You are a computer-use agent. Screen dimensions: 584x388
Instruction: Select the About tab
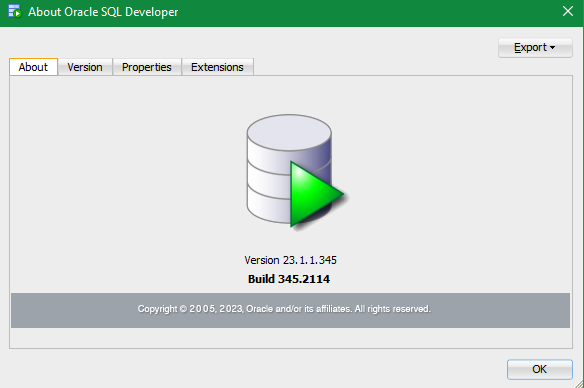point(33,67)
